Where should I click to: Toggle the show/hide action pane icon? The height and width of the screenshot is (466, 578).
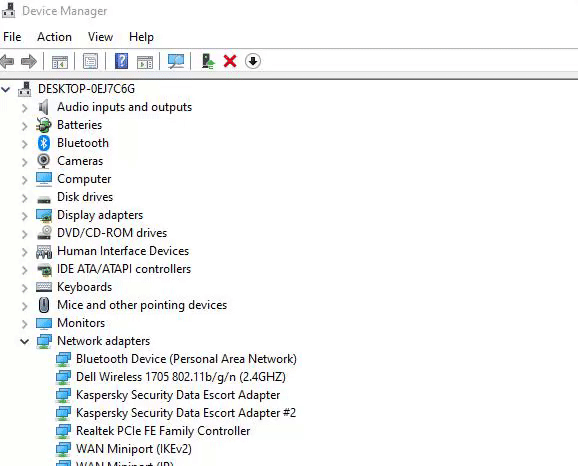coord(145,62)
